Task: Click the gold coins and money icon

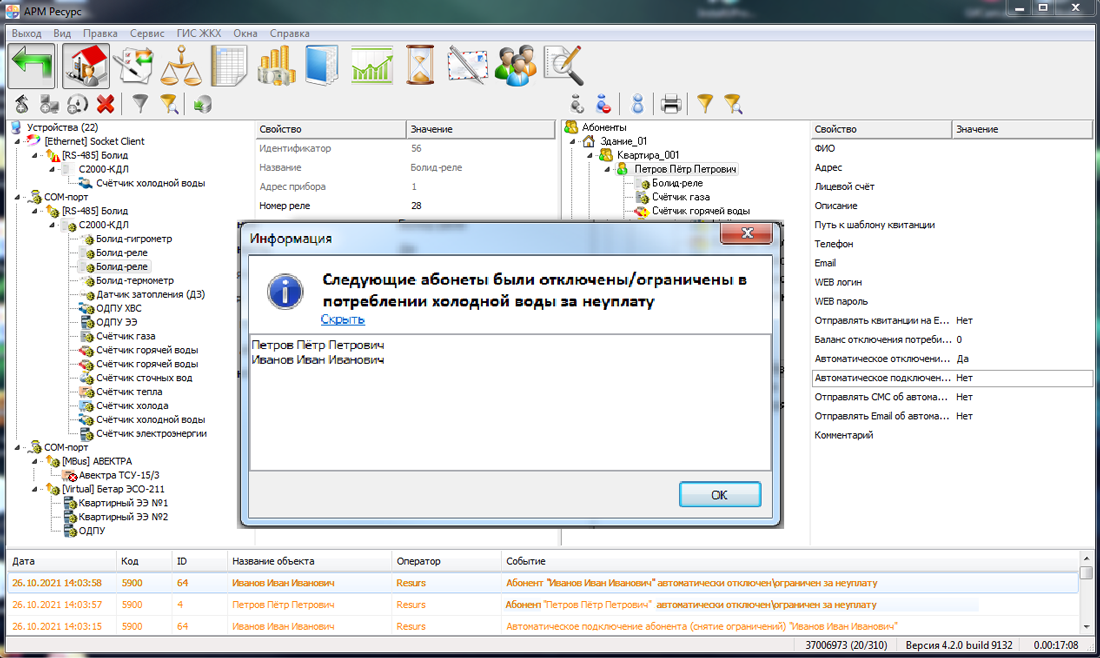Action: click(x=275, y=67)
